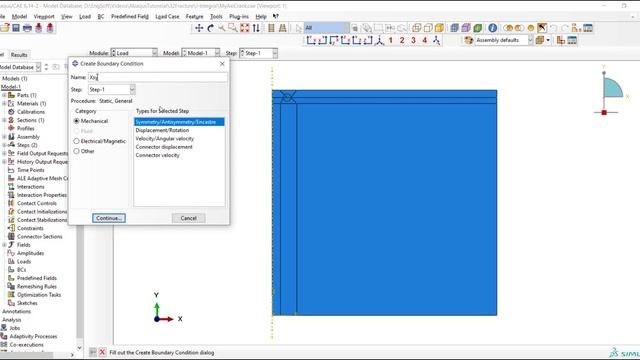Click the Cancel button in dialog
Screen dimensions: 640x360
tap(189, 218)
